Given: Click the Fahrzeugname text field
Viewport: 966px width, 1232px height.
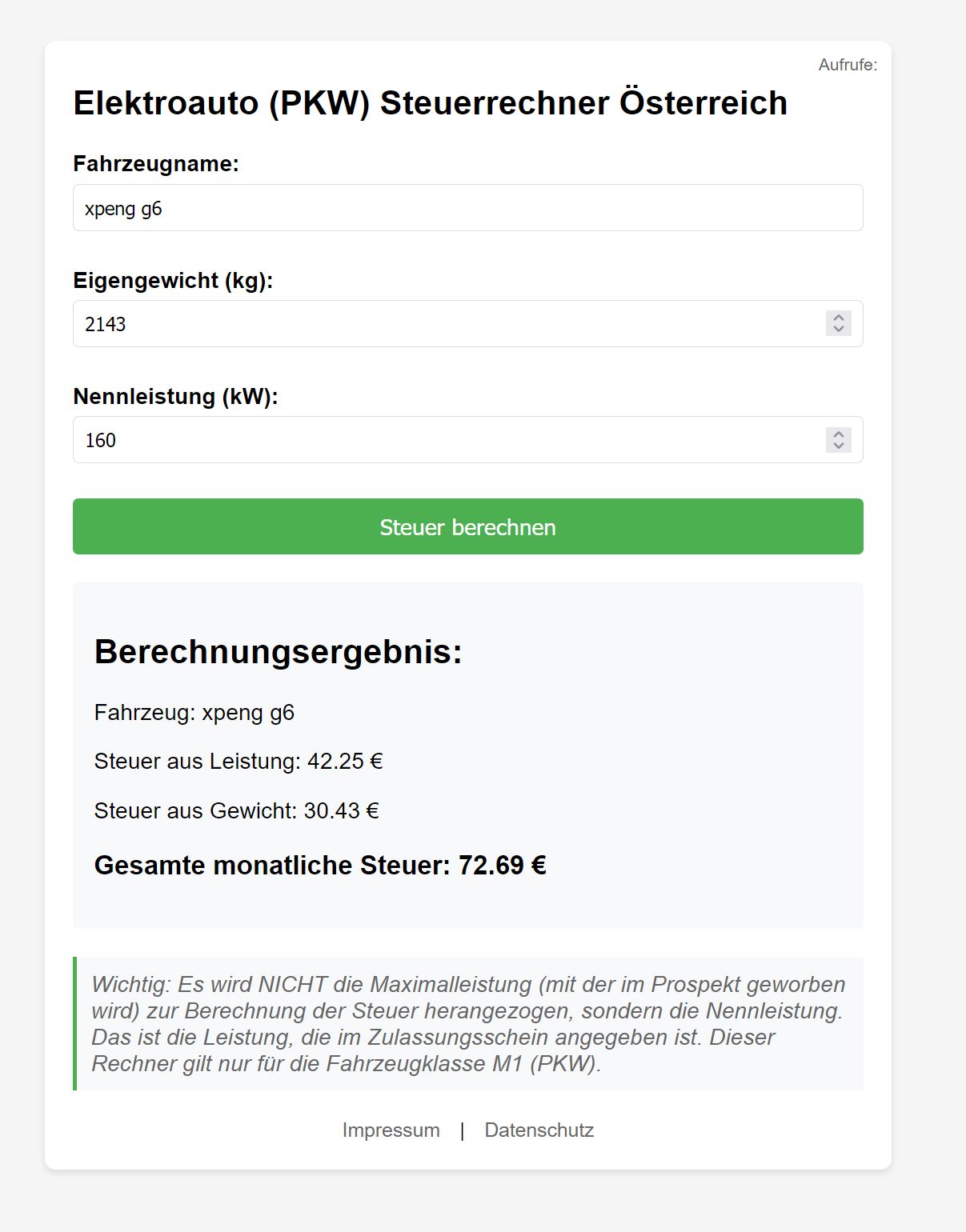Looking at the screenshot, I should [x=467, y=208].
